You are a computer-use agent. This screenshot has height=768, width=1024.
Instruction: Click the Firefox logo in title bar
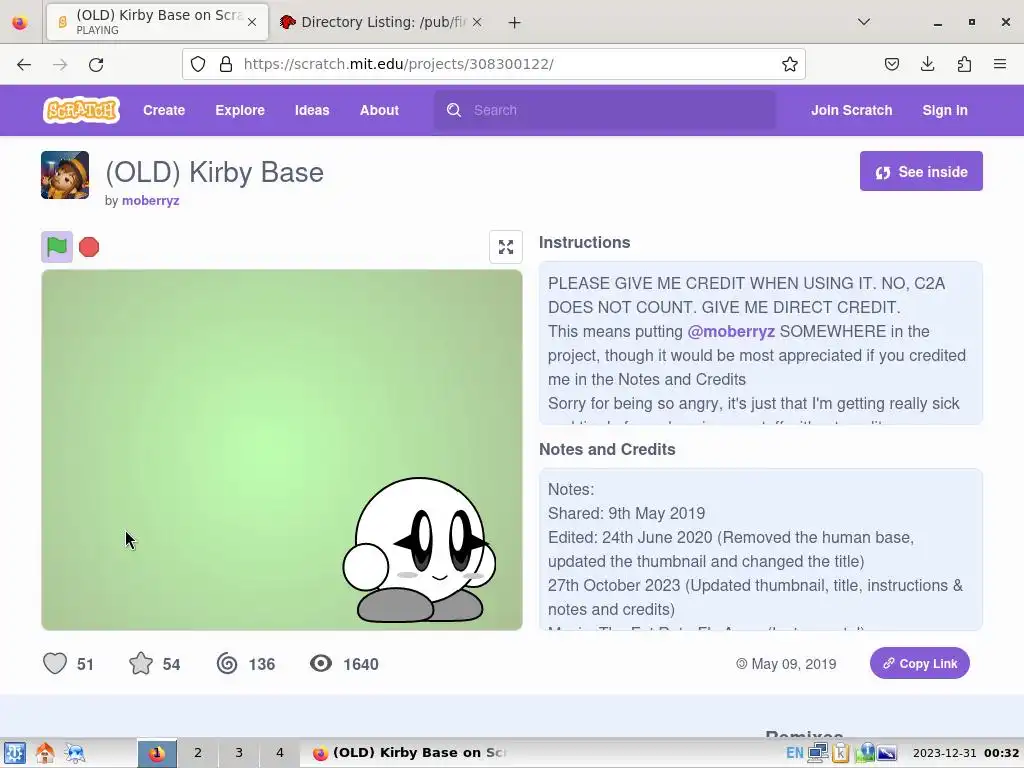point(20,22)
